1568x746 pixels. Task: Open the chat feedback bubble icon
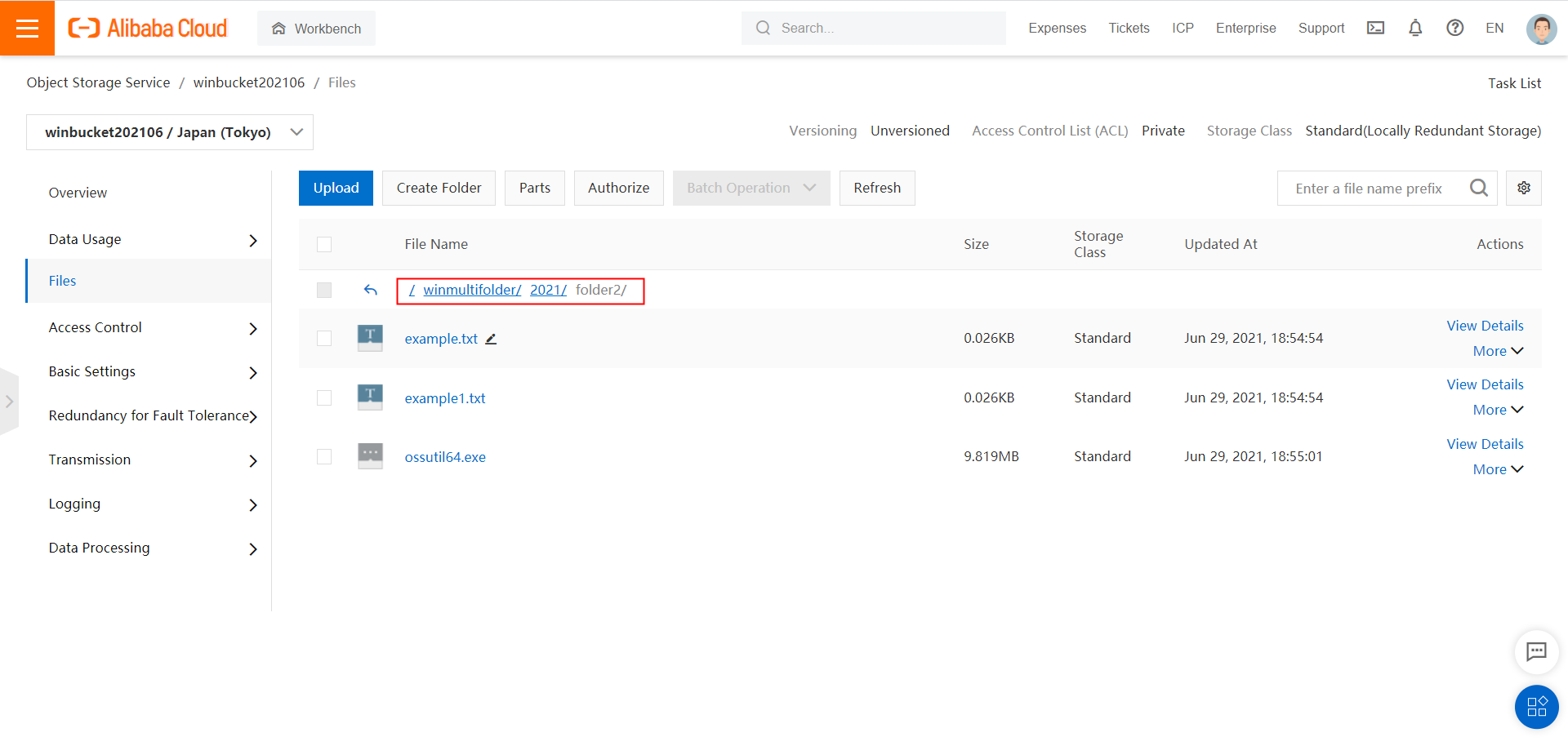(1536, 651)
